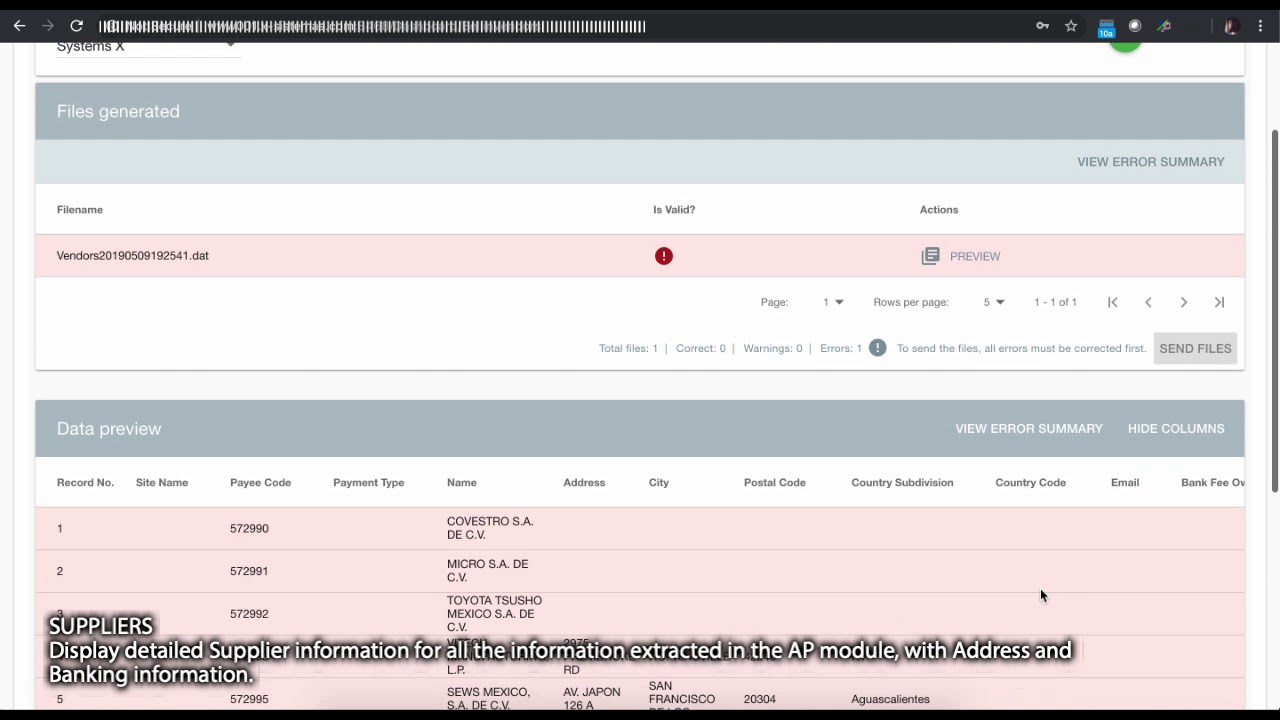The width and height of the screenshot is (1280, 720).
Task: Click the browser address bar
Action: (x=560, y=26)
